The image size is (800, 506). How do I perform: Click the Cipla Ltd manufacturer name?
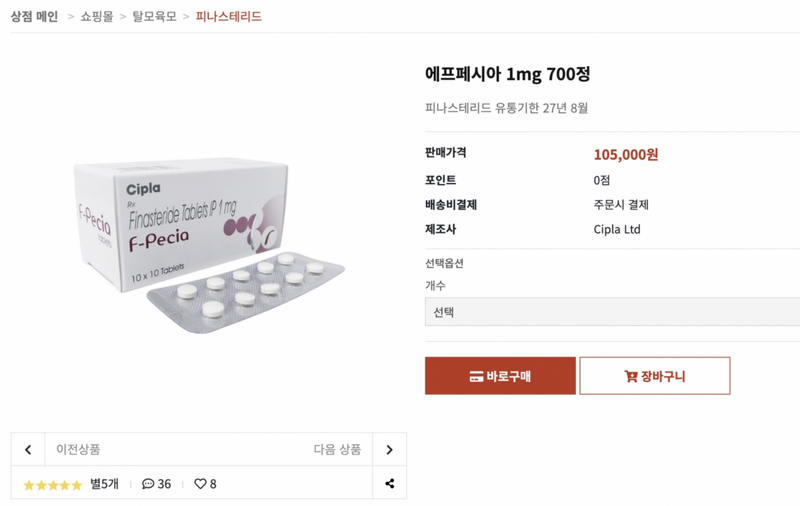tap(616, 229)
